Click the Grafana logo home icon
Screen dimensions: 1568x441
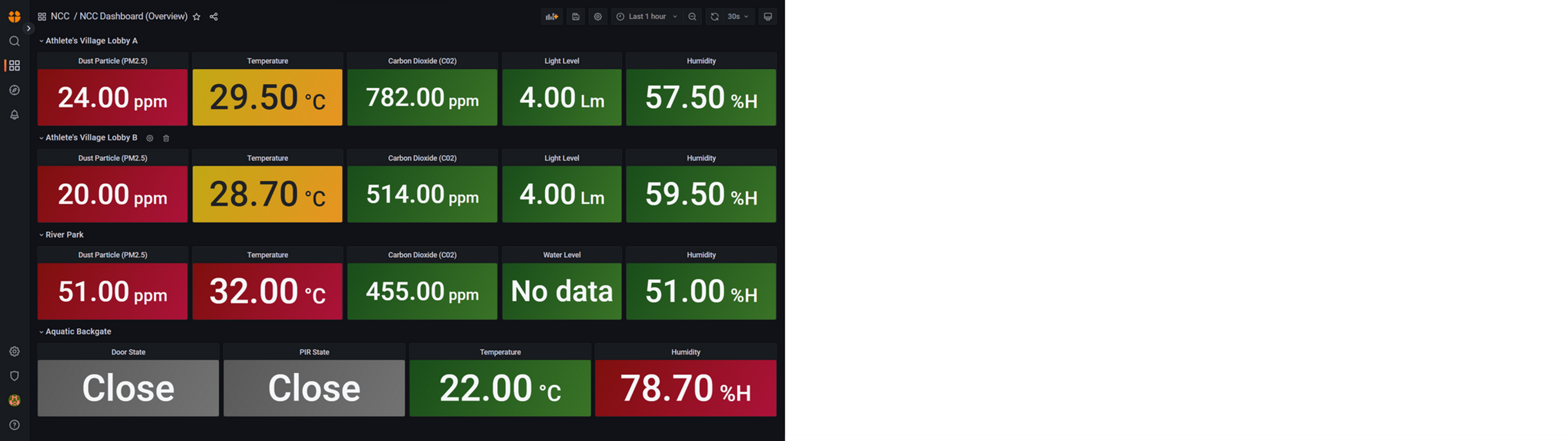15,16
